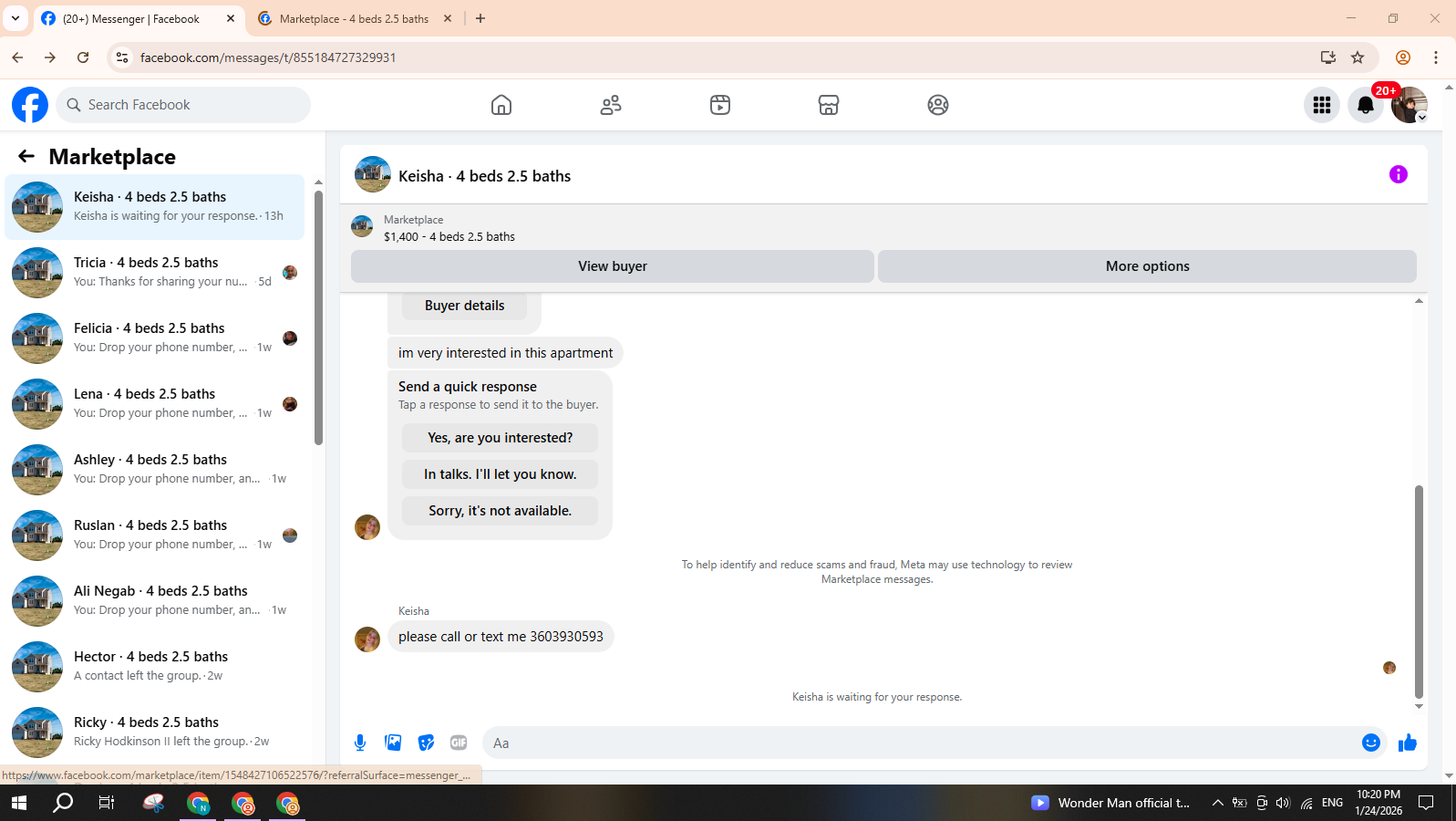Send a thumbs up like
This screenshot has height=821, width=1456.
pyautogui.click(x=1408, y=743)
